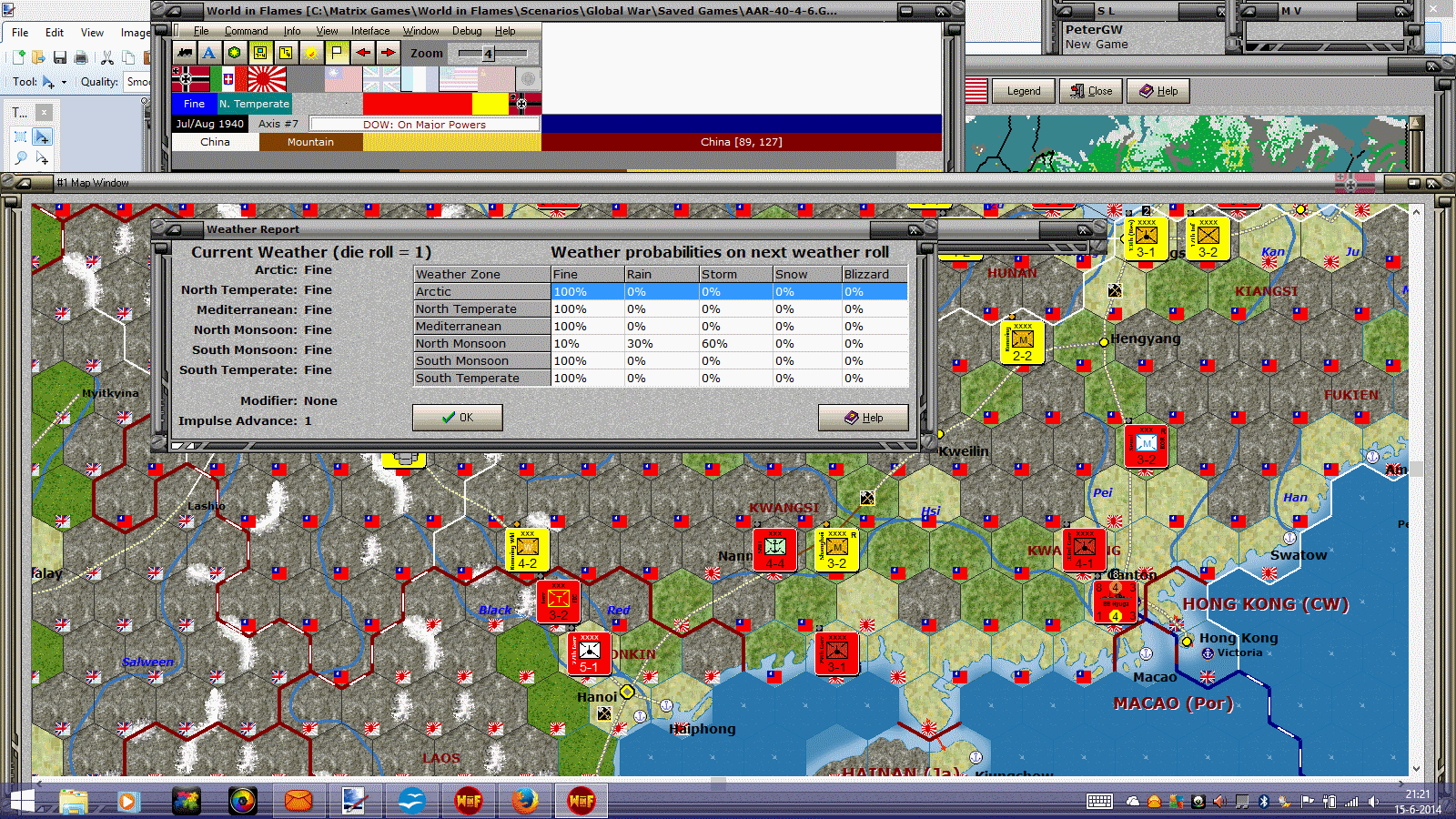Screen dimensions: 1456x819
Task: Roll up the Weather Report window via its triangle
Action: [172, 229]
